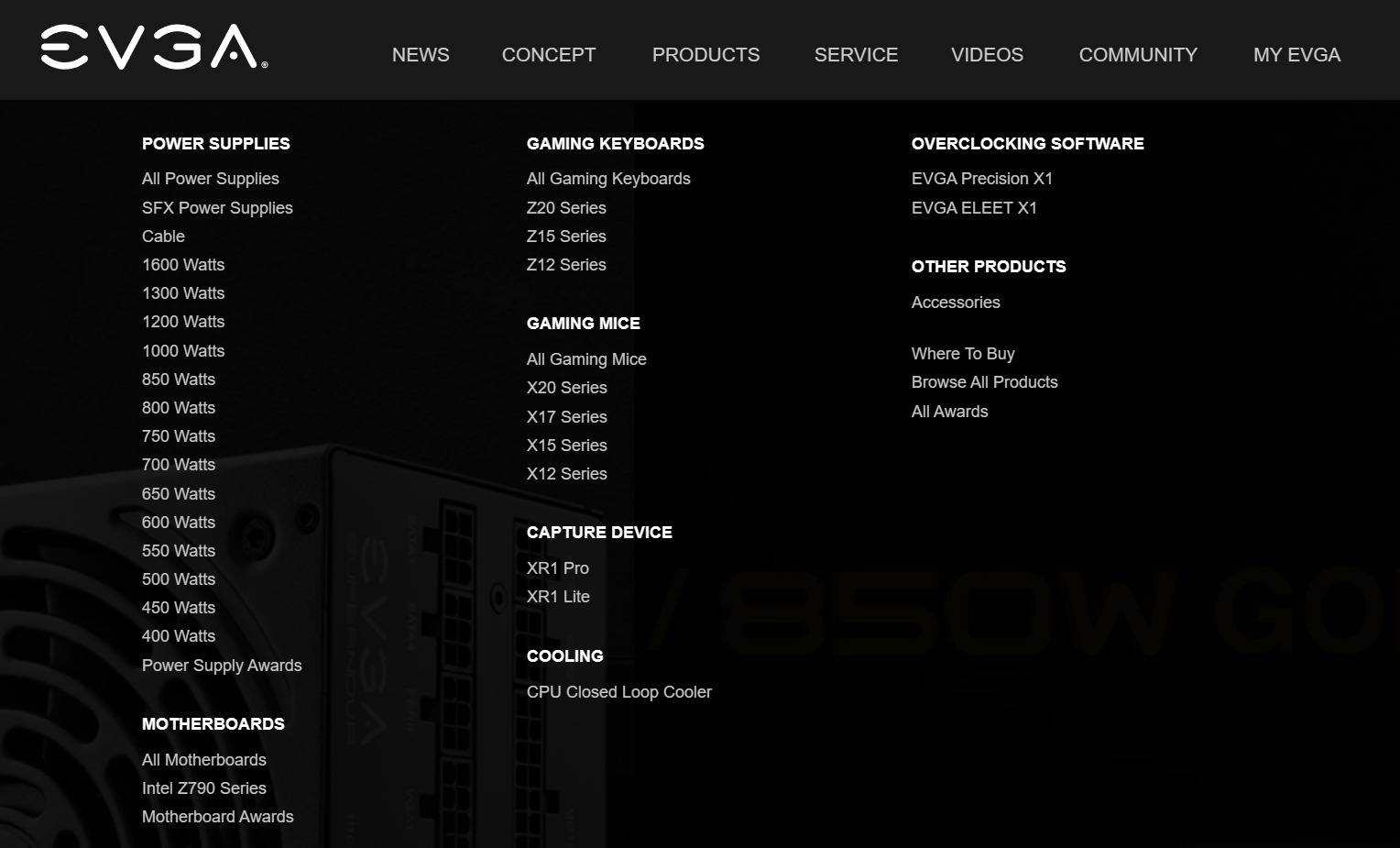
Task: Open Where To Buy link
Action: [963, 354]
